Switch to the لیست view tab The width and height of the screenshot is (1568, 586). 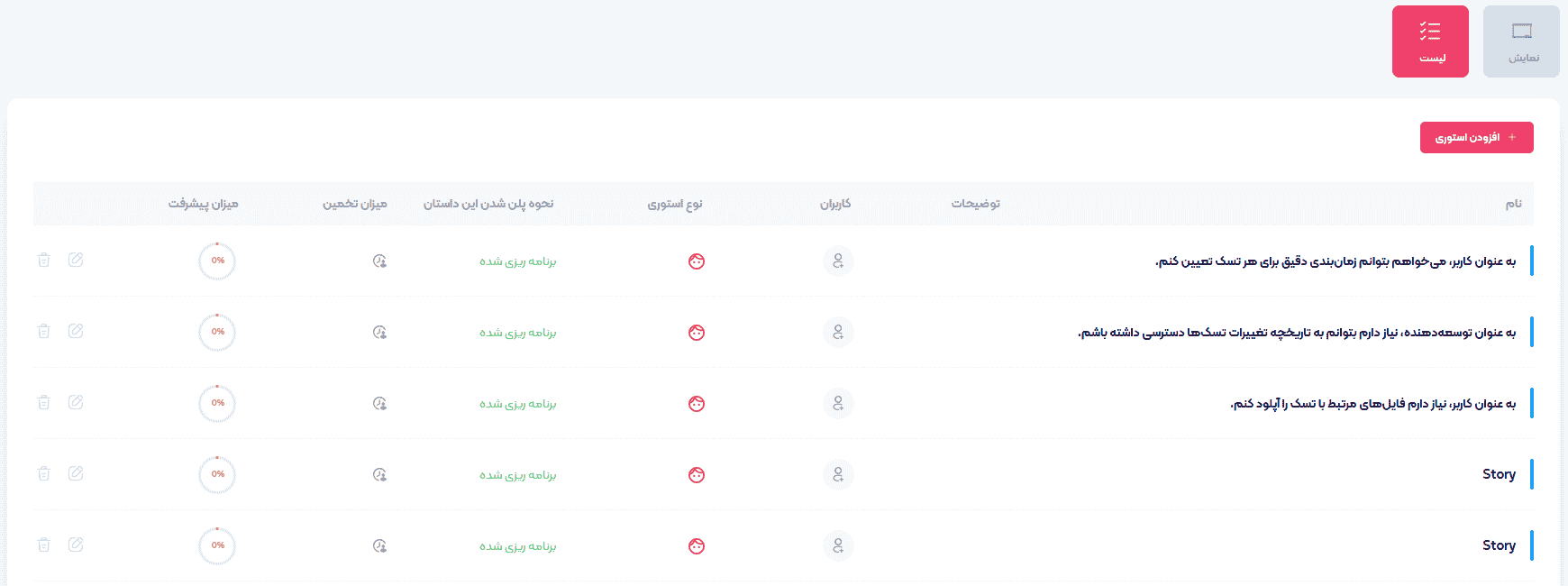point(1430,41)
